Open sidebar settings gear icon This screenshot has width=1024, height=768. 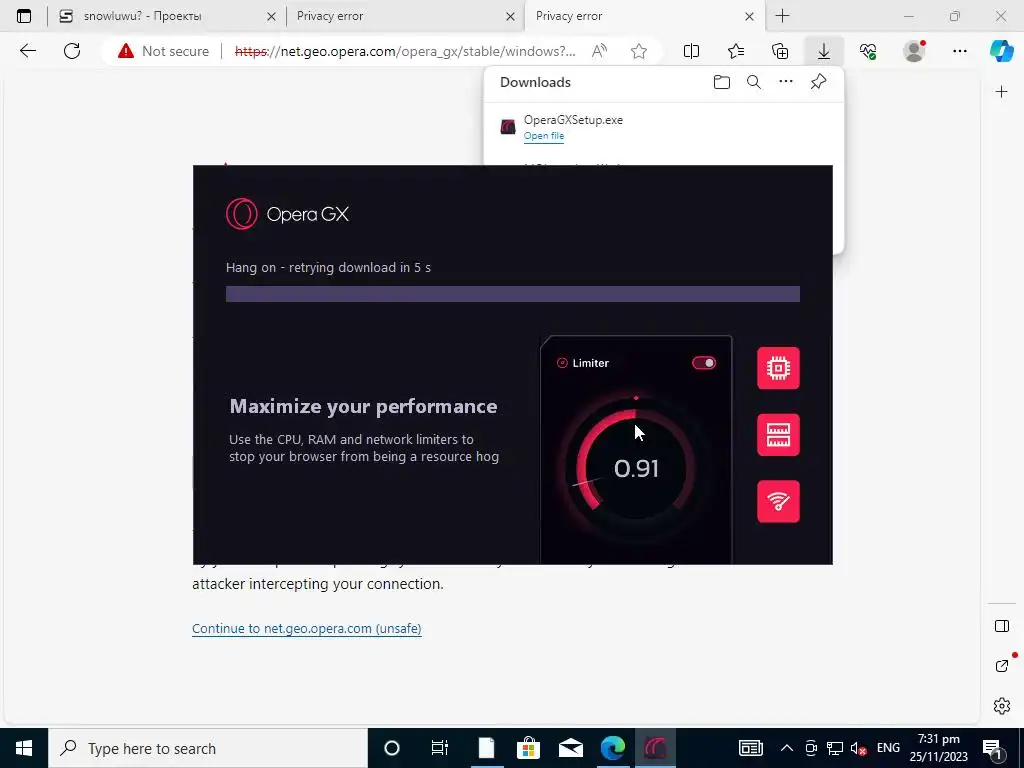point(1001,706)
